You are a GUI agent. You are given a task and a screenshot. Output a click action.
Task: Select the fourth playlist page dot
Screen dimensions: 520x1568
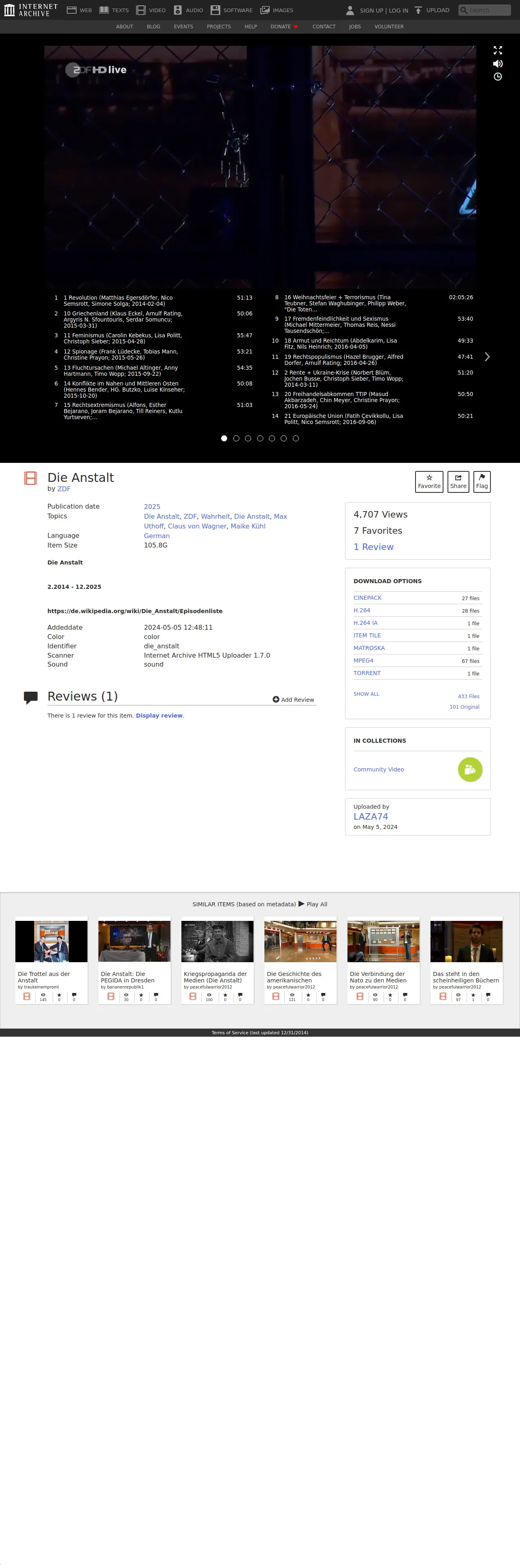[x=260, y=438]
